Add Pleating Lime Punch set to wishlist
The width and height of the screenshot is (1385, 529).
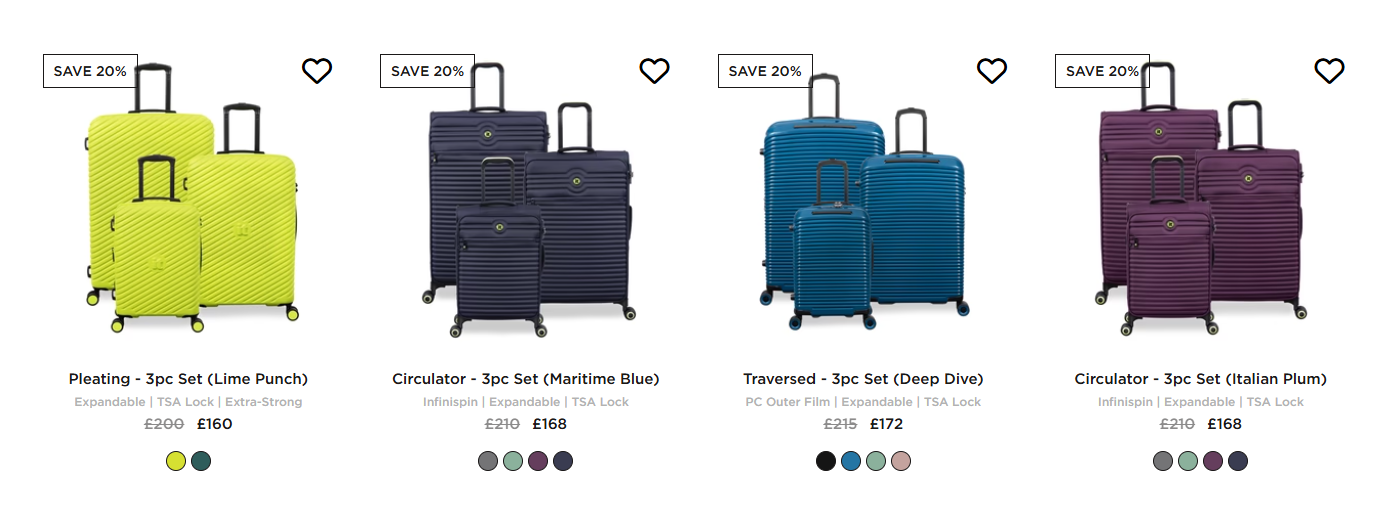[317, 71]
